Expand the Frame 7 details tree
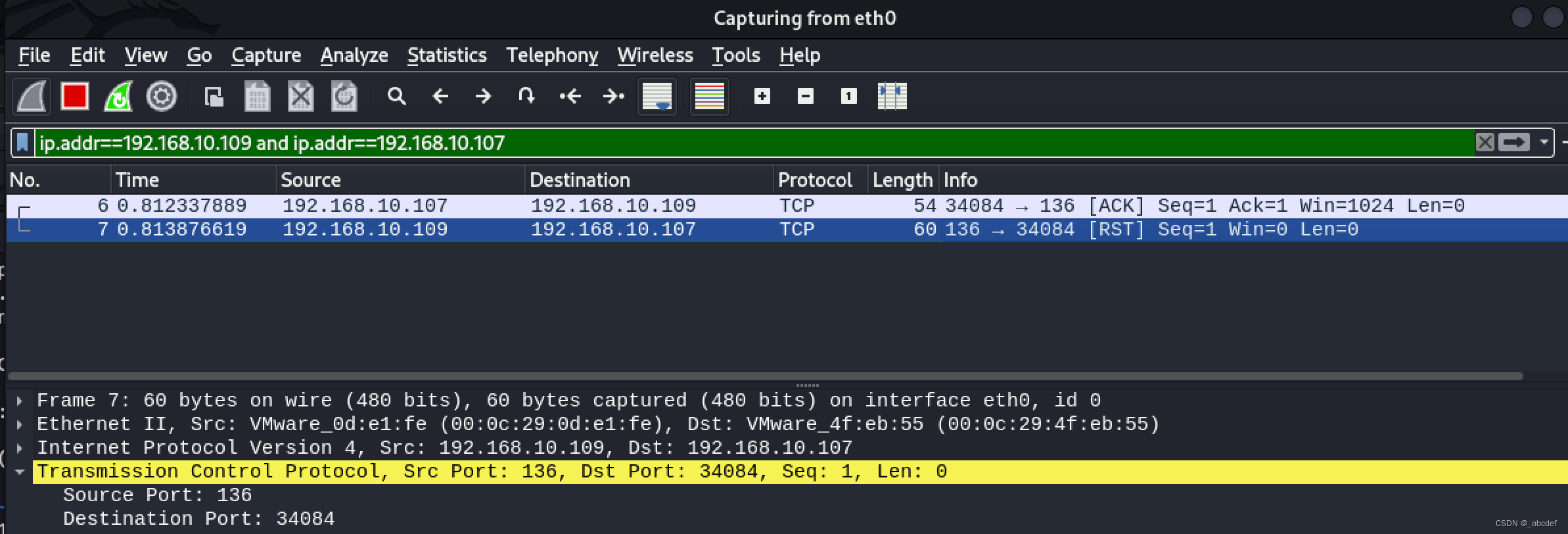This screenshot has width=1568, height=534. (20, 400)
